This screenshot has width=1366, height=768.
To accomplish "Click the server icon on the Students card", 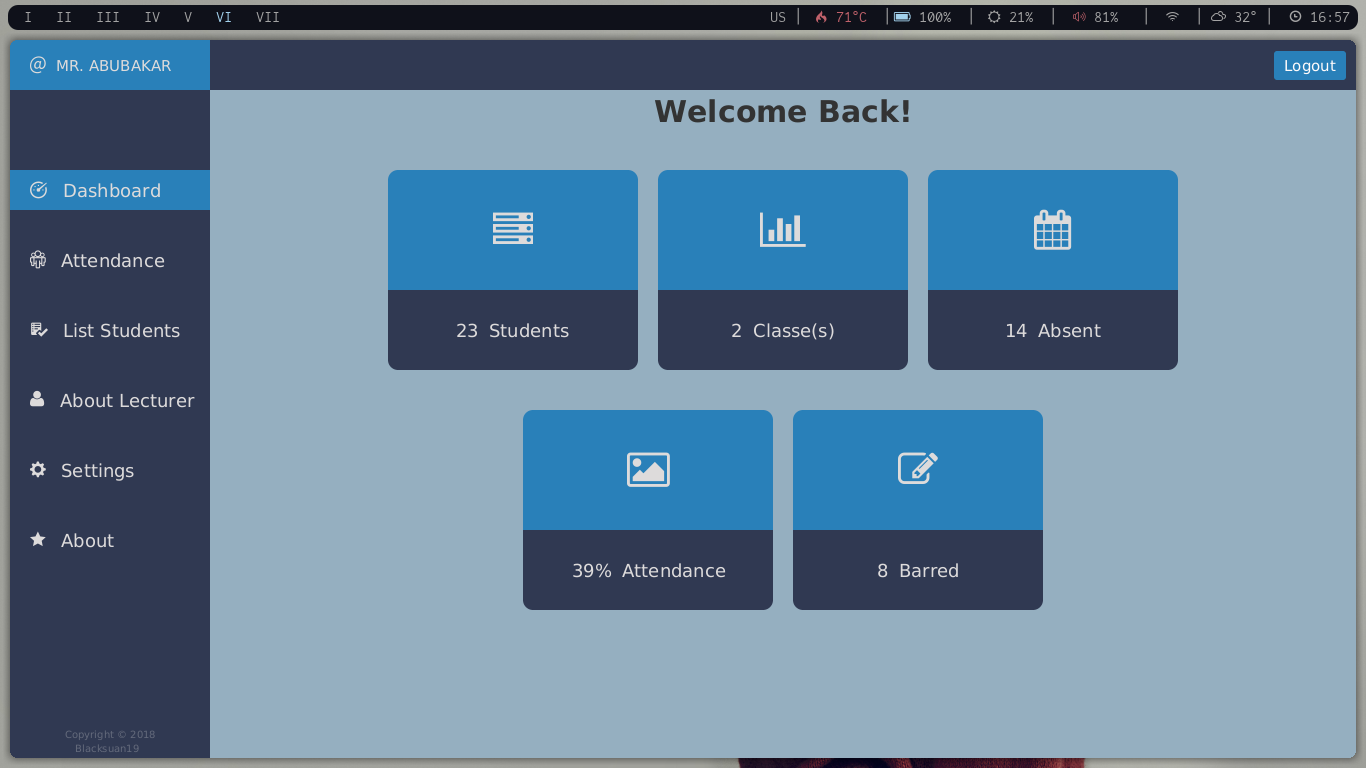I will (x=512, y=228).
